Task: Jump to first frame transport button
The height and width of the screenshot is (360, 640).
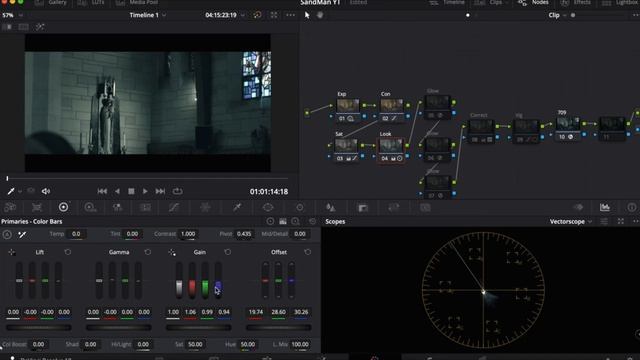Action: click(102, 191)
